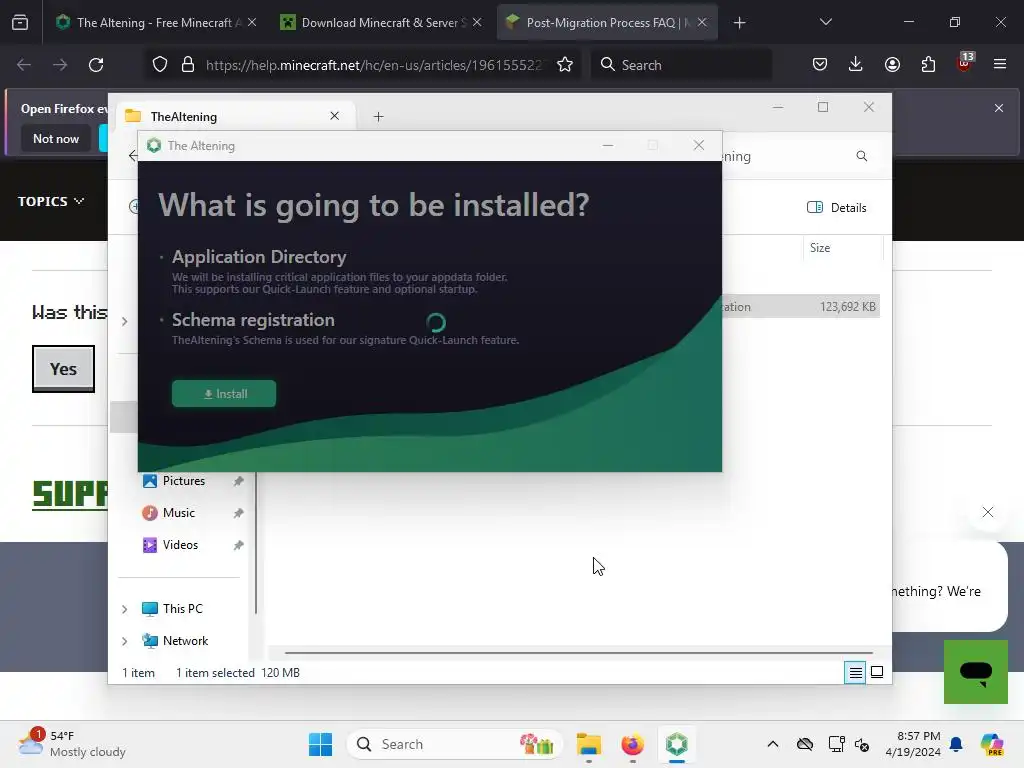Click the Firefox reload page icon
This screenshot has width=1024, height=768.
(x=96, y=65)
